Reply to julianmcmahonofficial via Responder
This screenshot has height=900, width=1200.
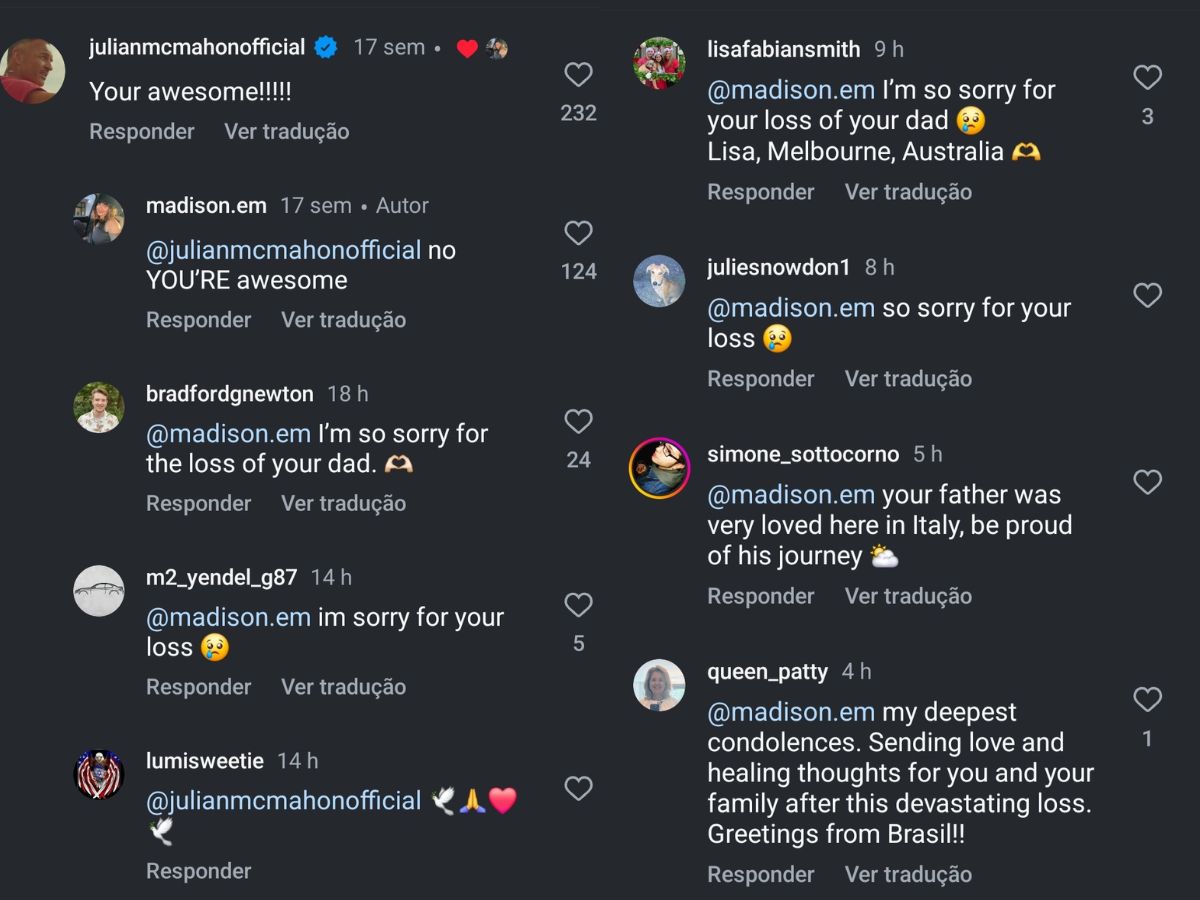(142, 131)
